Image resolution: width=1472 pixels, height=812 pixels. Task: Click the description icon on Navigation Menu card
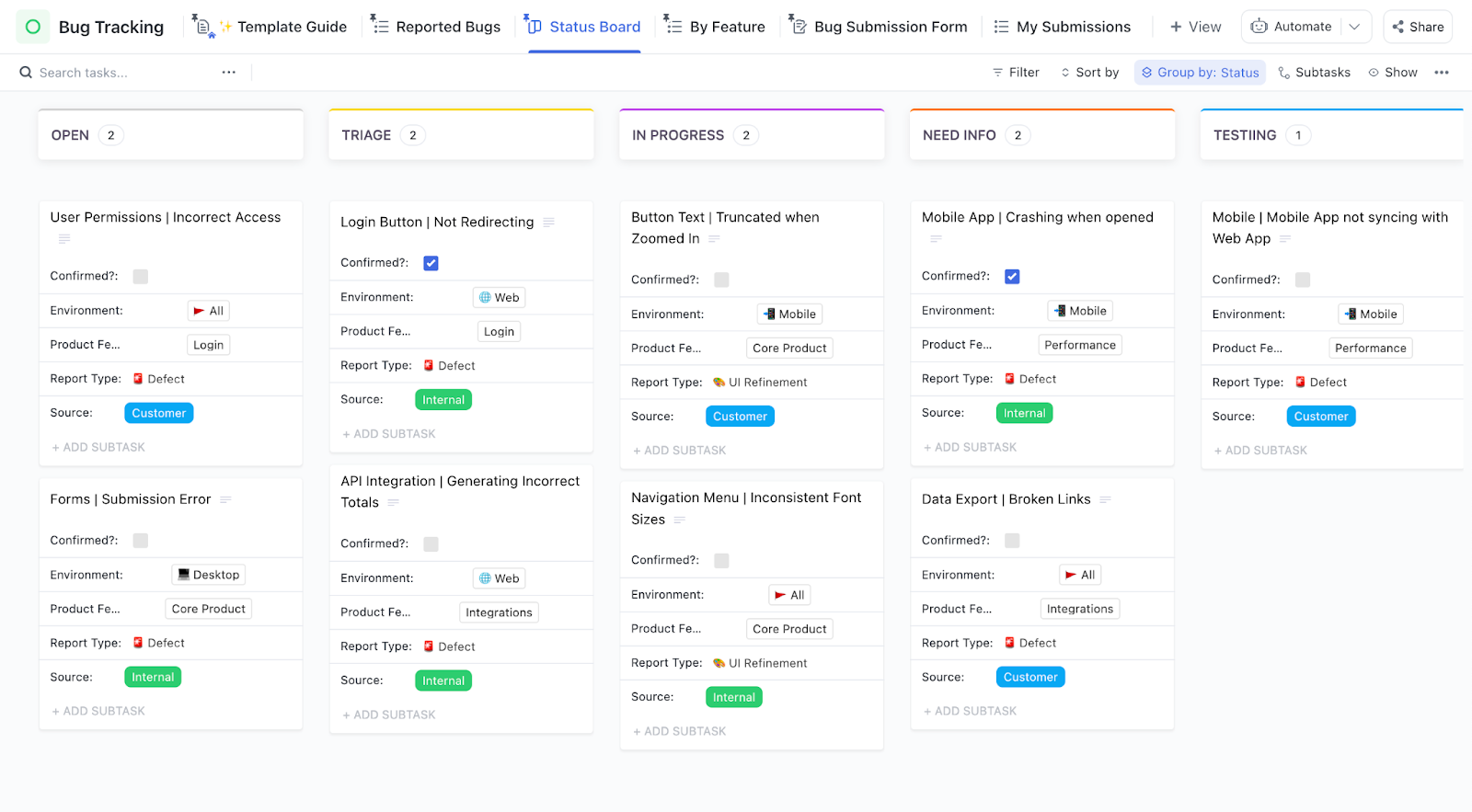click(680, 520)
